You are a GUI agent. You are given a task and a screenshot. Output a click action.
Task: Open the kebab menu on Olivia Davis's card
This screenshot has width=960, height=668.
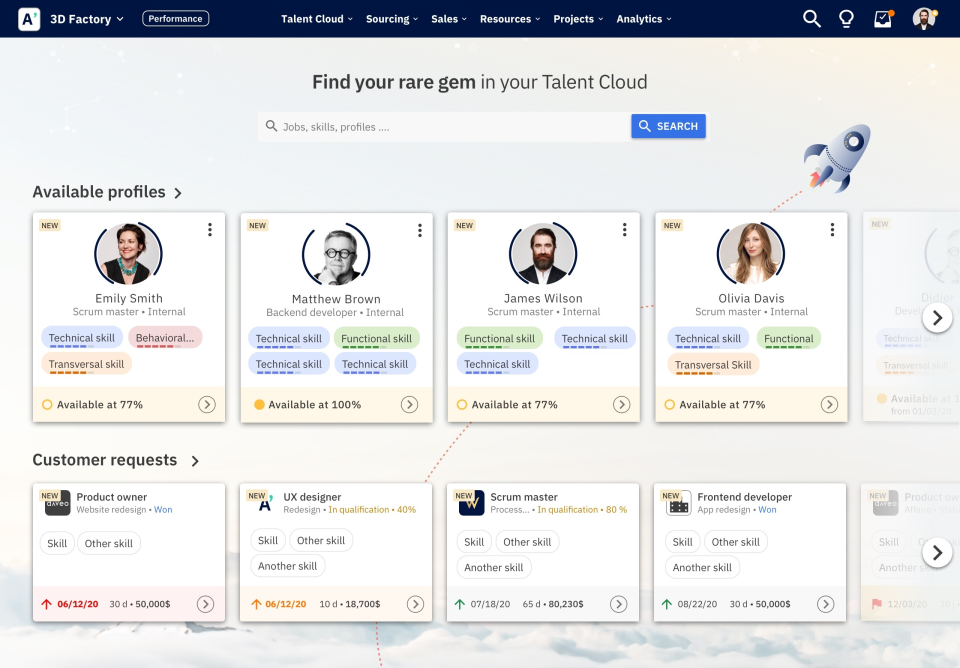[831, 229]
